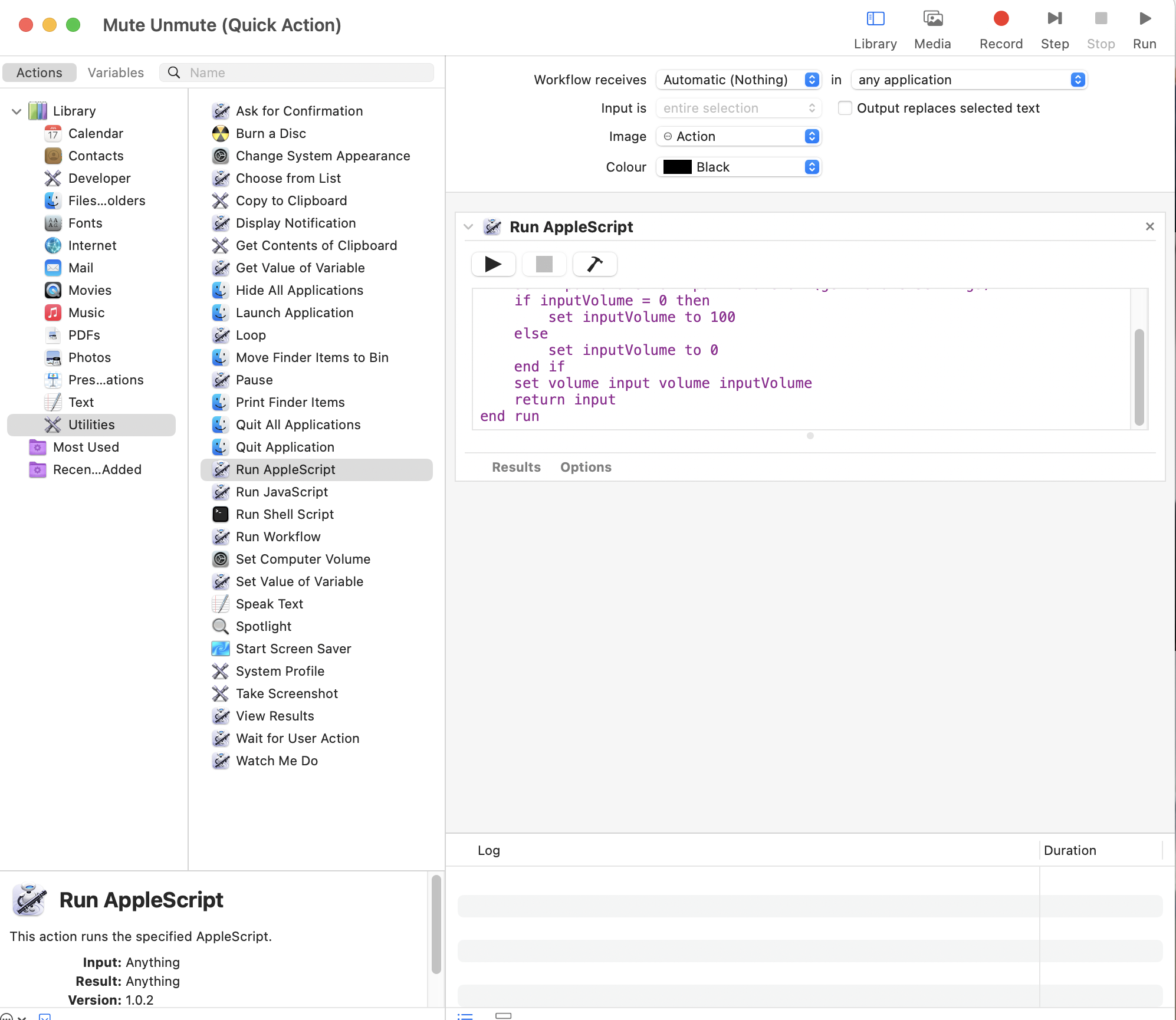Screen dimensions: 1176x1020
Task: Toggle the Library panel toolbar icon
Action: [x=875, y=18]
